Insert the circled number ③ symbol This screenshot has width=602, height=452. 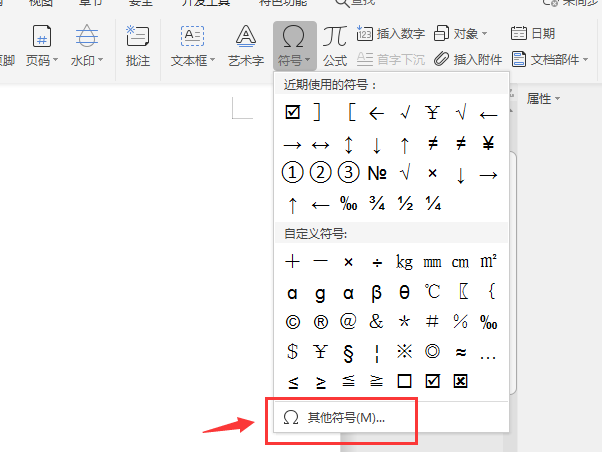pyautogui.click(x=348, y=172)
